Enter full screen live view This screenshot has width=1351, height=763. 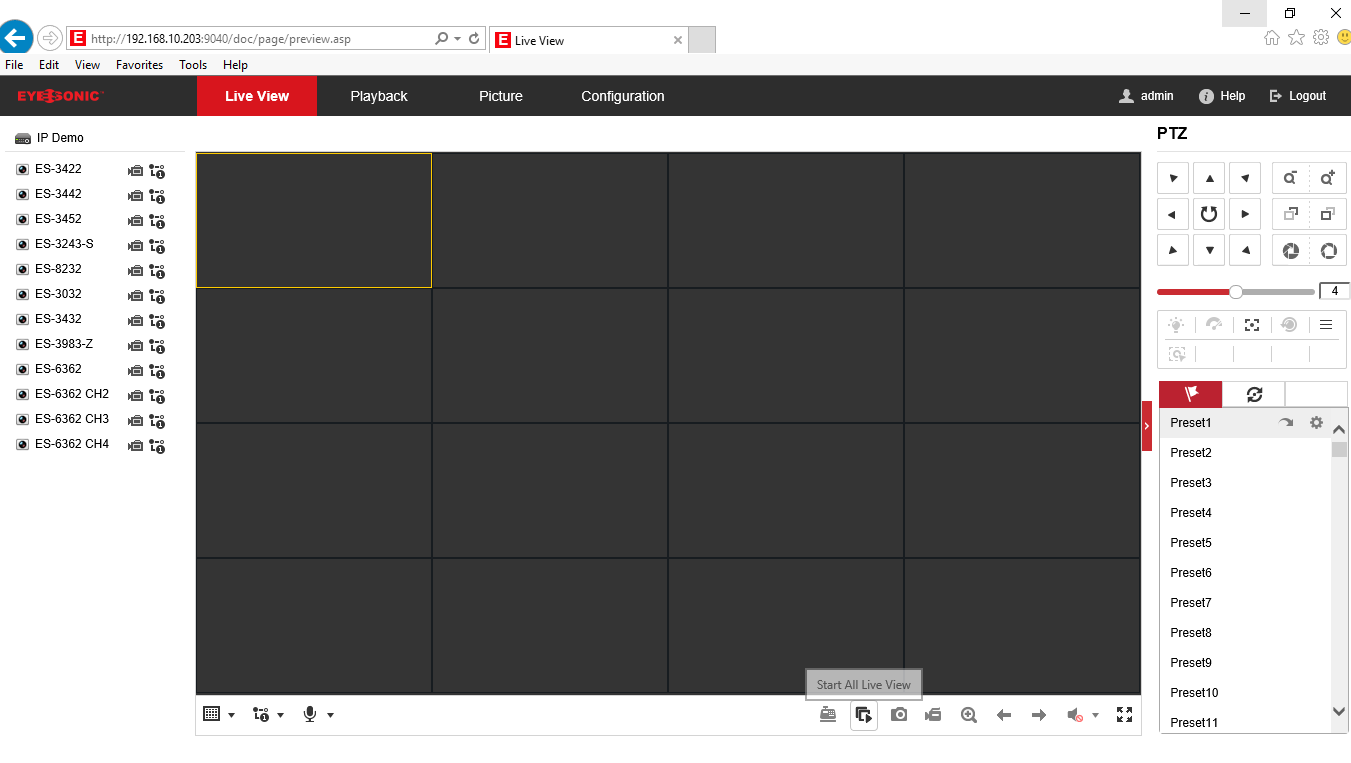point(1124,715)
